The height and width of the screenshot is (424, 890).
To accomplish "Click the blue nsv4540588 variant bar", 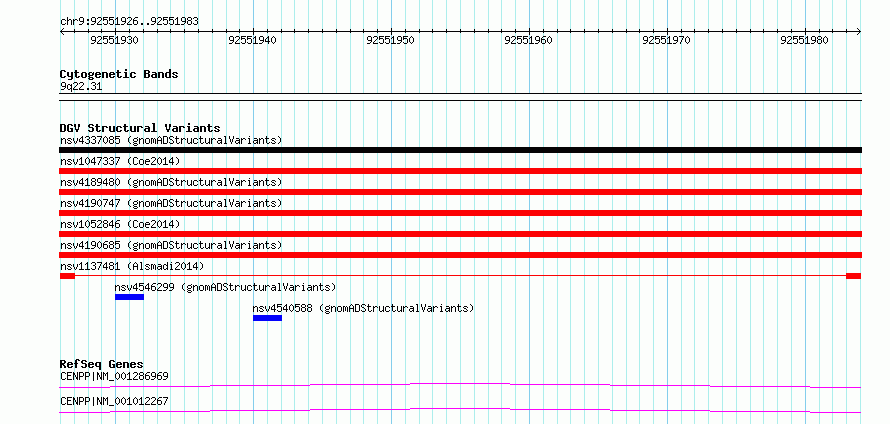I will pyautogui.click(x=267, y=318).
